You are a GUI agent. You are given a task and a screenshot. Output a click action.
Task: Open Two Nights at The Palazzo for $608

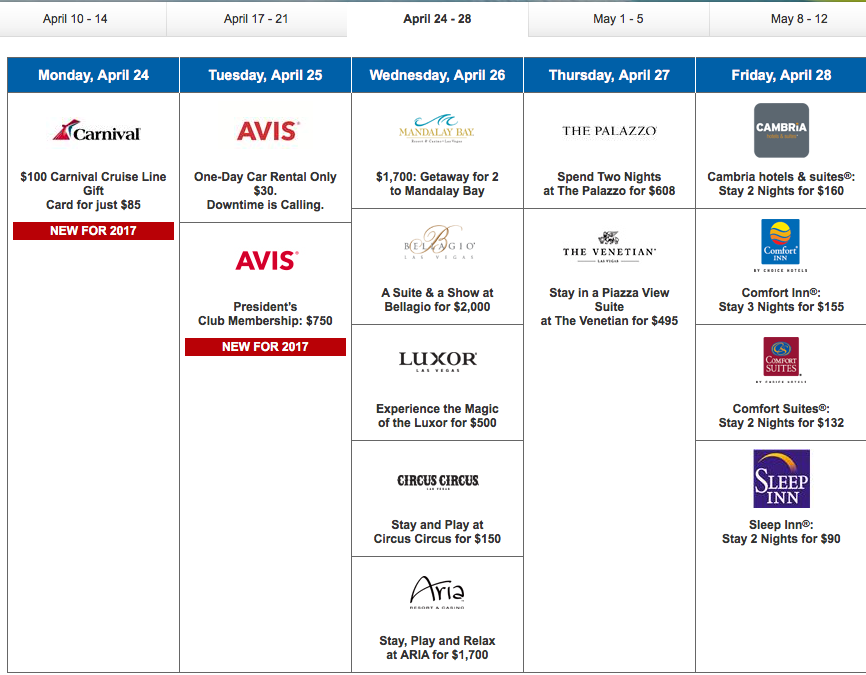(609, 184)
